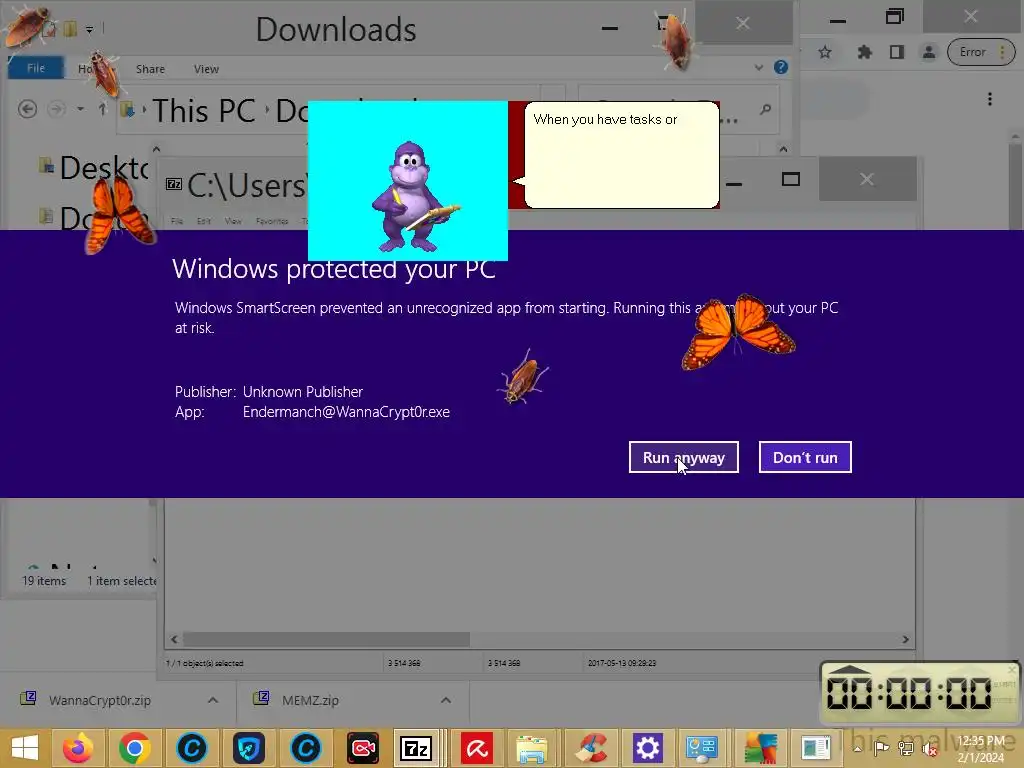
Task: Click the MEMZ.zip download item
Action: 310,700
